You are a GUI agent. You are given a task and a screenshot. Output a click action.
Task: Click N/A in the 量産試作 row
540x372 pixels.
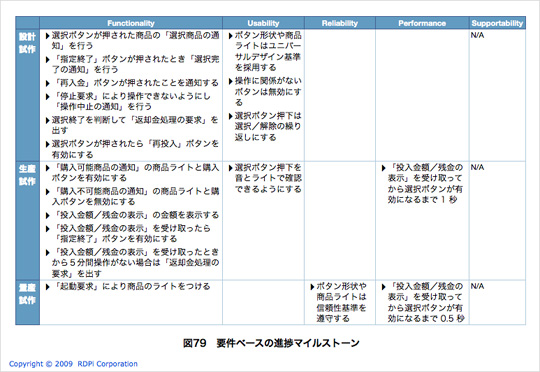click(477, 286)
